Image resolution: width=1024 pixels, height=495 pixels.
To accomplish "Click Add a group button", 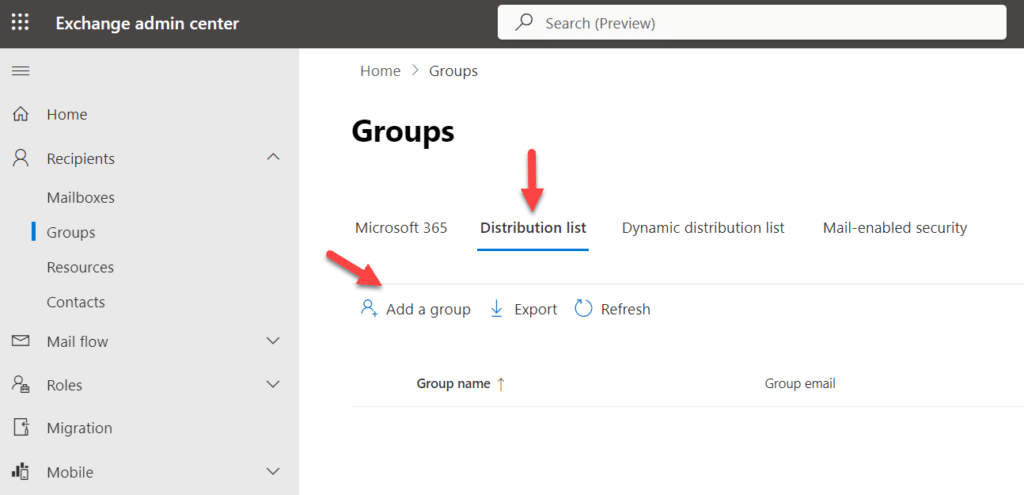I will [x=416, y=309].
